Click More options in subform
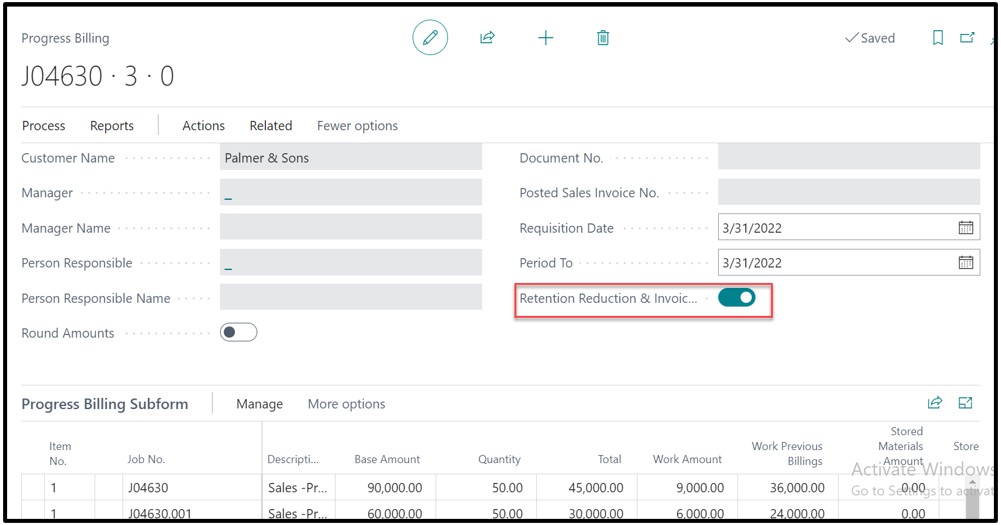Viewport: 1001px width, 525px height. pyautogui.click(x=346, y=404)
